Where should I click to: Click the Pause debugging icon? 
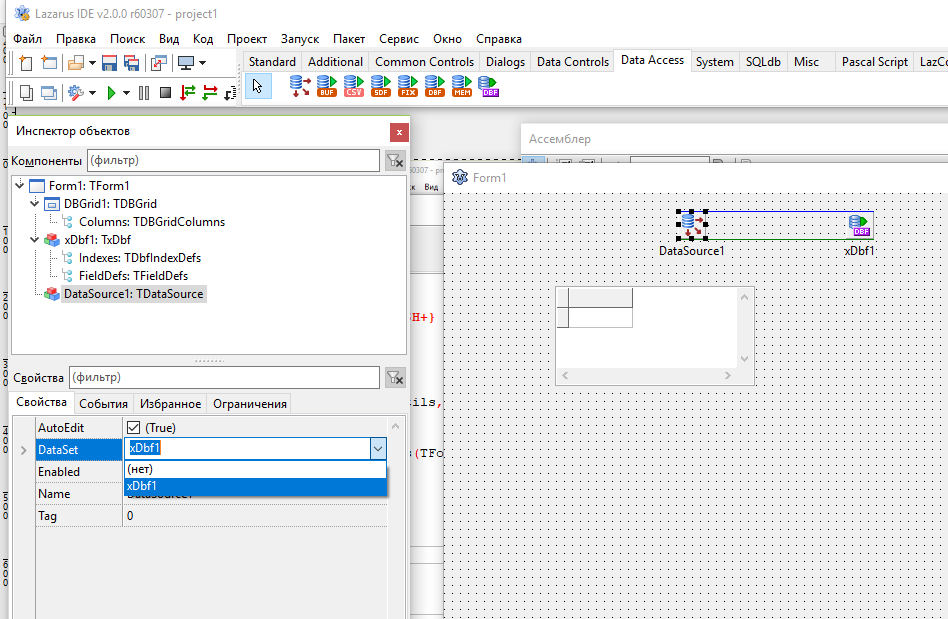coord(144,93)
